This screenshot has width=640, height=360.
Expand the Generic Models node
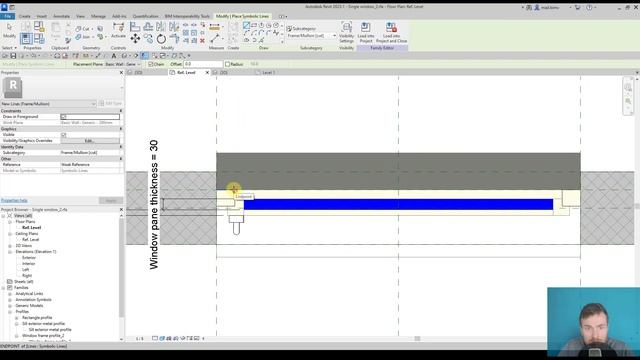(10, 306)
